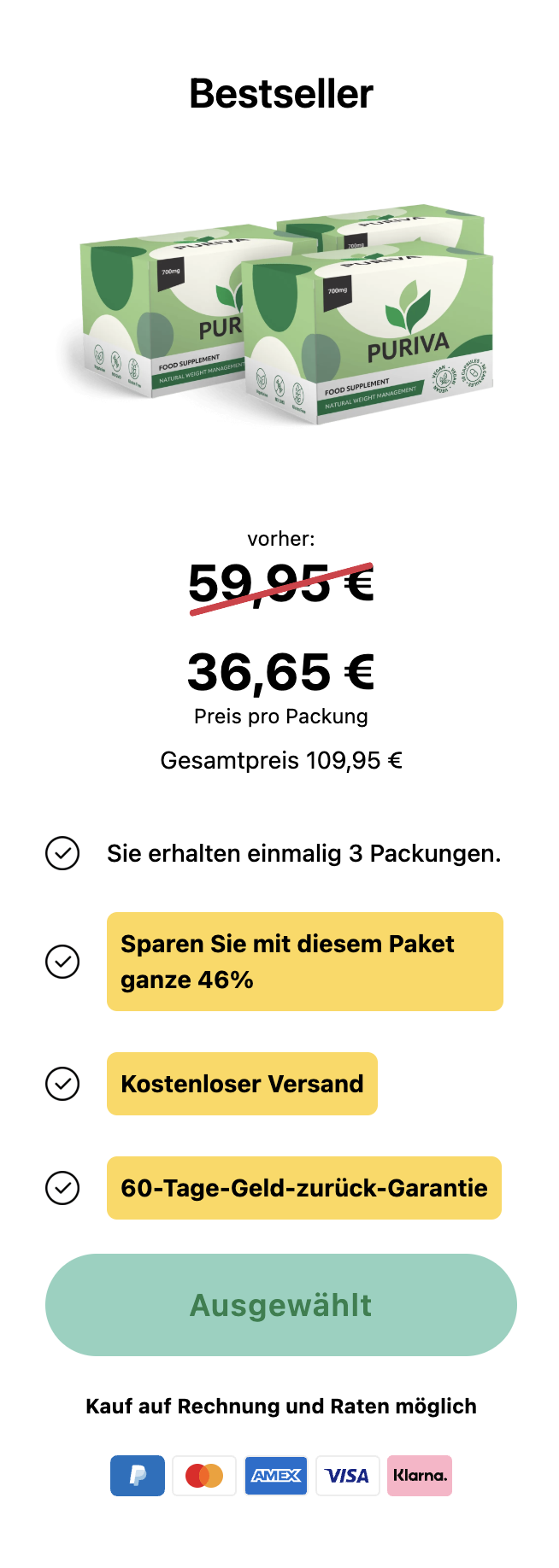The image size is (559, 1568).
Task: Click the Puriva product boxes image
Action: click(x=281, y=314)
